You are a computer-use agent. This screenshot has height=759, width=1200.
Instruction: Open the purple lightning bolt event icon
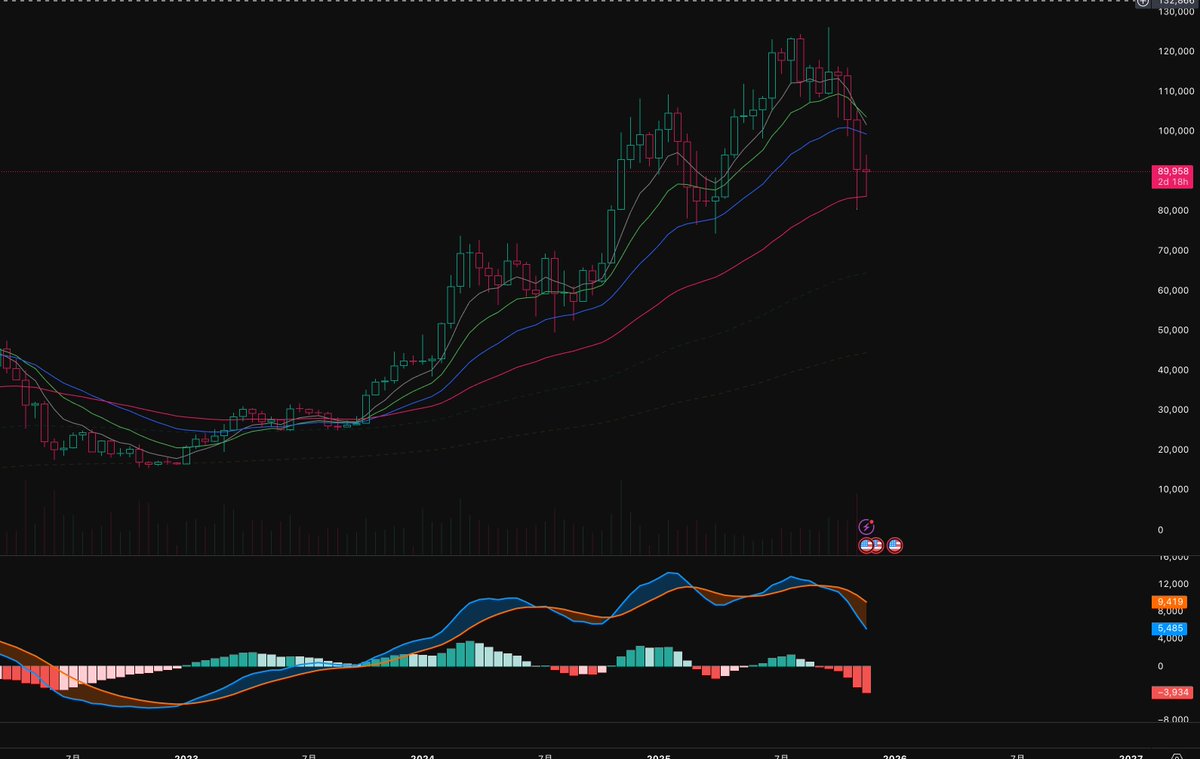(867, 526)
